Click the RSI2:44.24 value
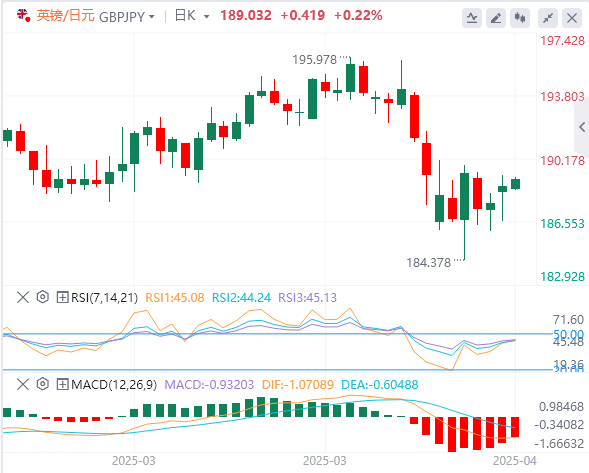The height and width of the screenshot is (473, 589). click(x=241, y=298)
